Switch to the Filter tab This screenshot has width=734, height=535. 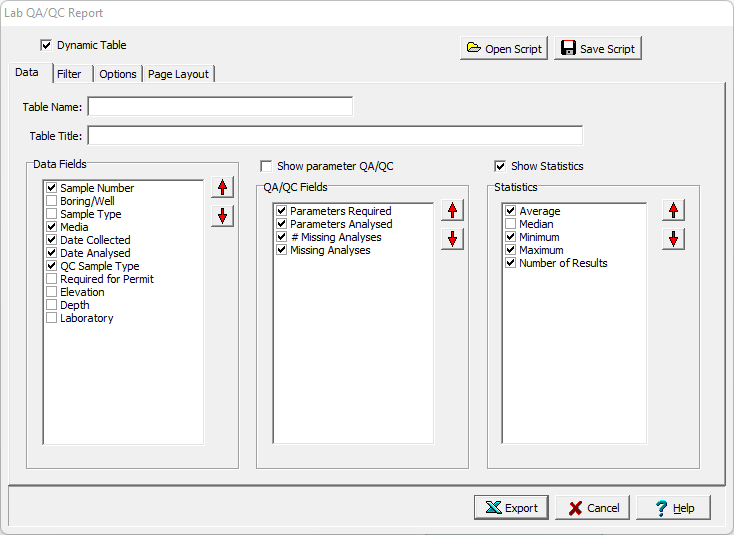click(69, 74)
